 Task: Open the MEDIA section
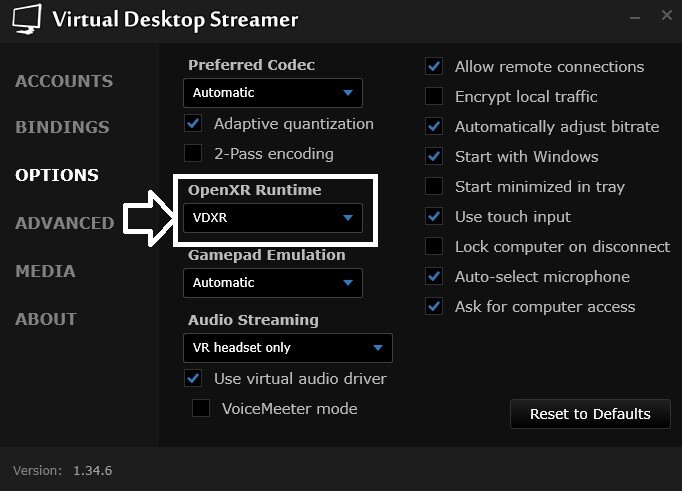[45, 271]
